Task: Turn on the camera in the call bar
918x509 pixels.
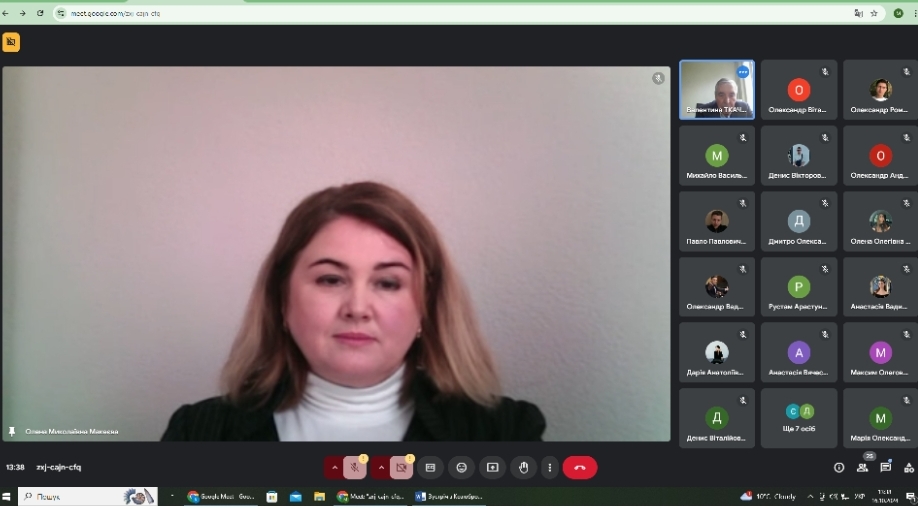Action: pyautogui.click(x=401, y=467)
